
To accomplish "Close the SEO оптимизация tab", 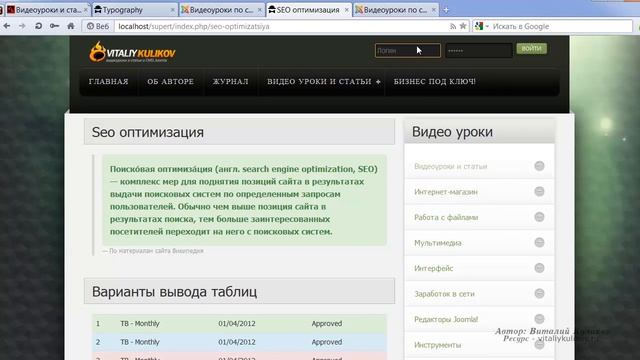I will point(347,10).
